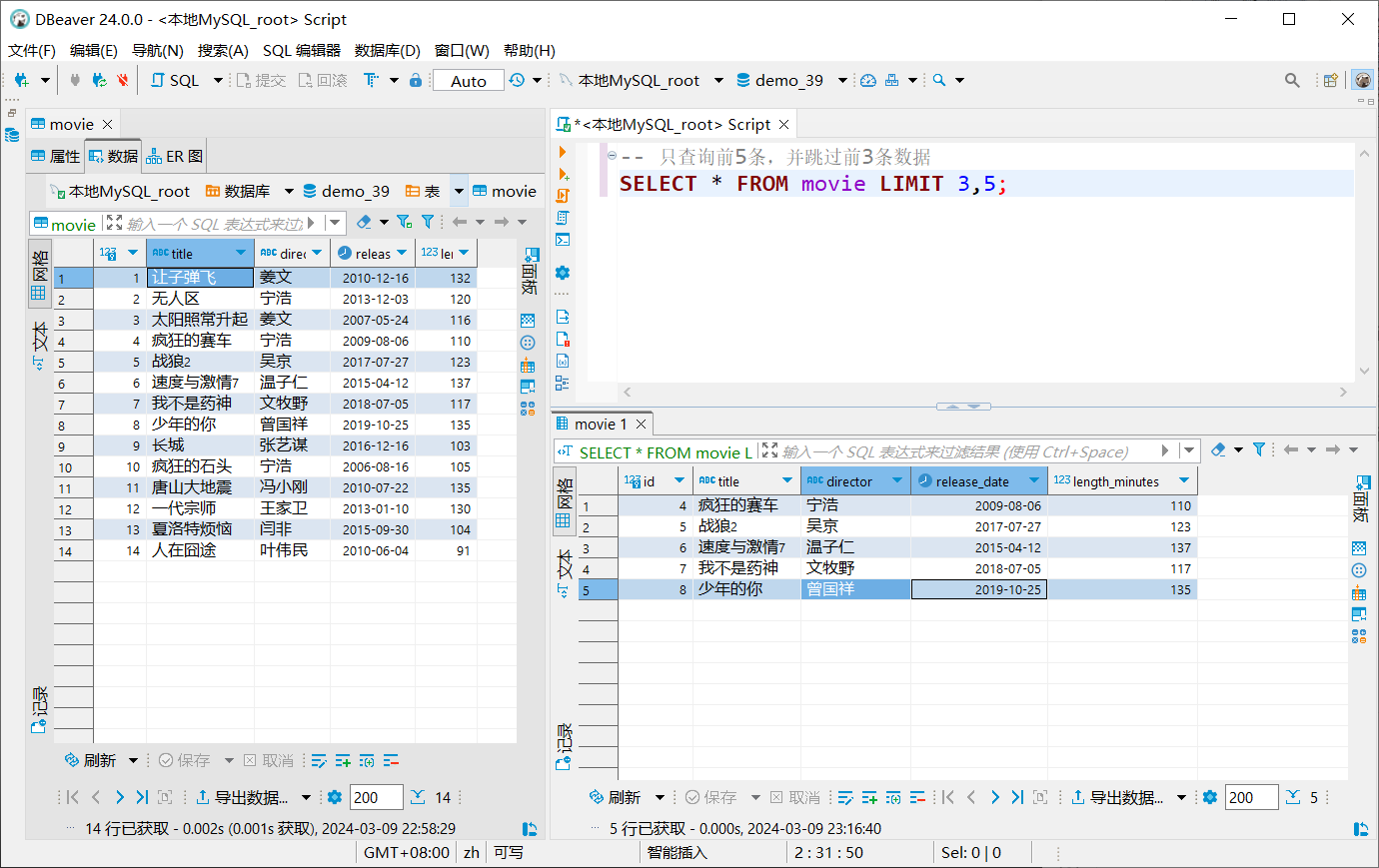Open the SQL 编辑器 menu

coord(301,50)
